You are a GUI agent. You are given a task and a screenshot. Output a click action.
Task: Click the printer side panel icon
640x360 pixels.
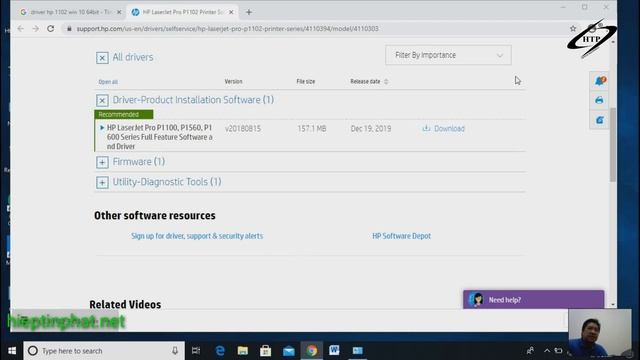[599, 100]
